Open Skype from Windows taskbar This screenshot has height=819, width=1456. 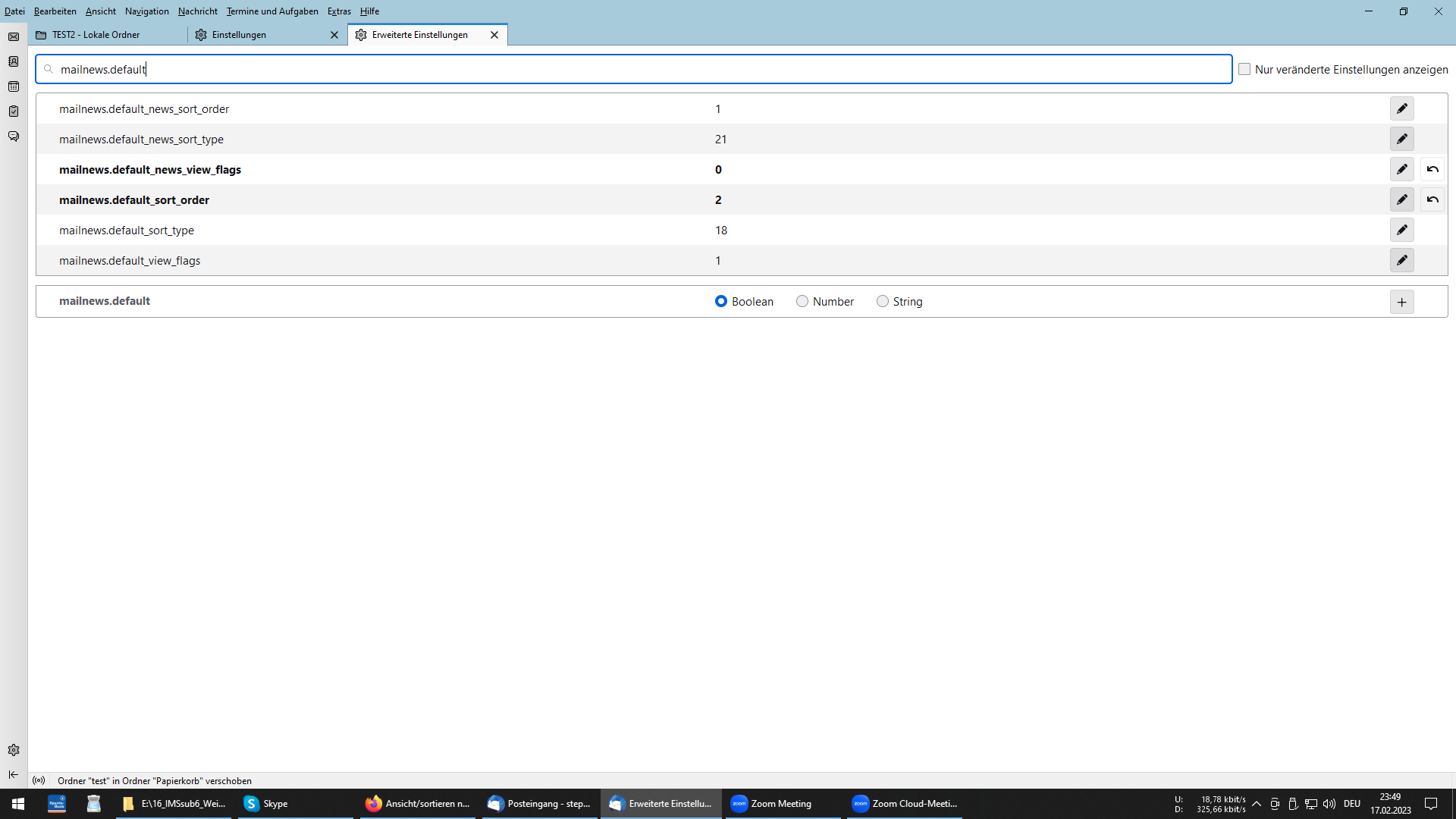pos(266,804)
